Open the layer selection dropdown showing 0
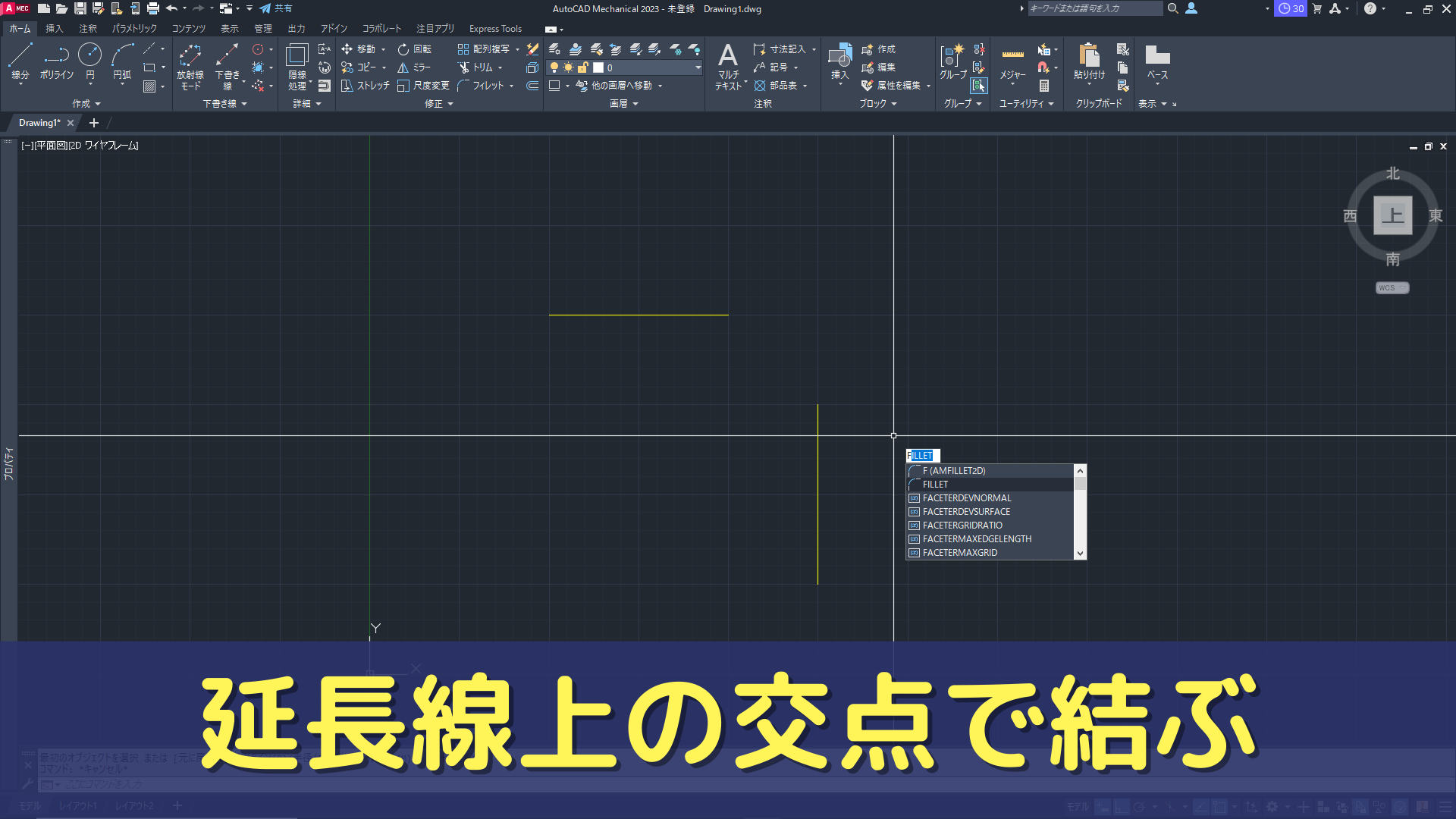The image size is (1456, 819). pos(696,67)
